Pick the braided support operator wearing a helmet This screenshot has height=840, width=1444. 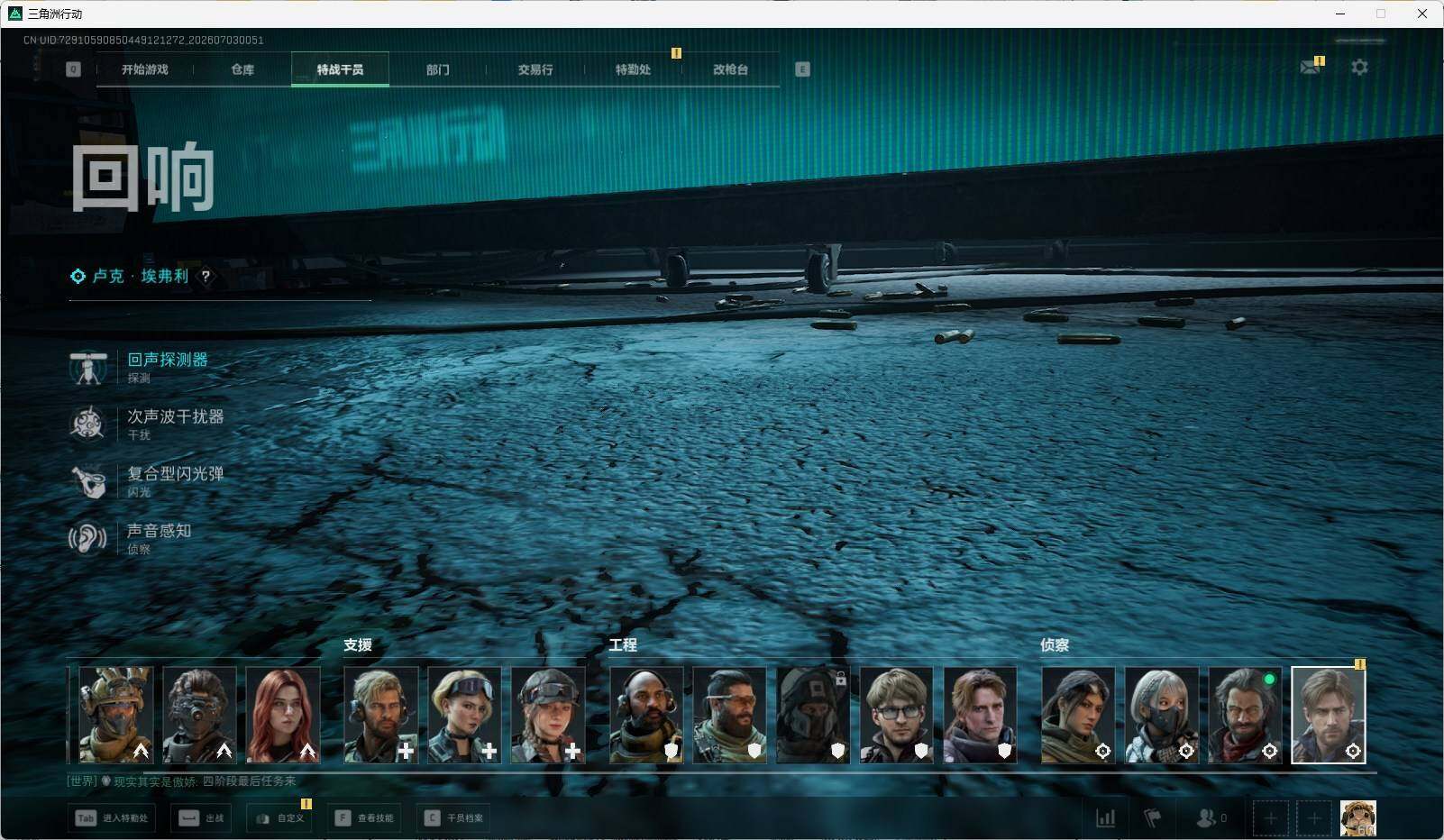(548, 716)
